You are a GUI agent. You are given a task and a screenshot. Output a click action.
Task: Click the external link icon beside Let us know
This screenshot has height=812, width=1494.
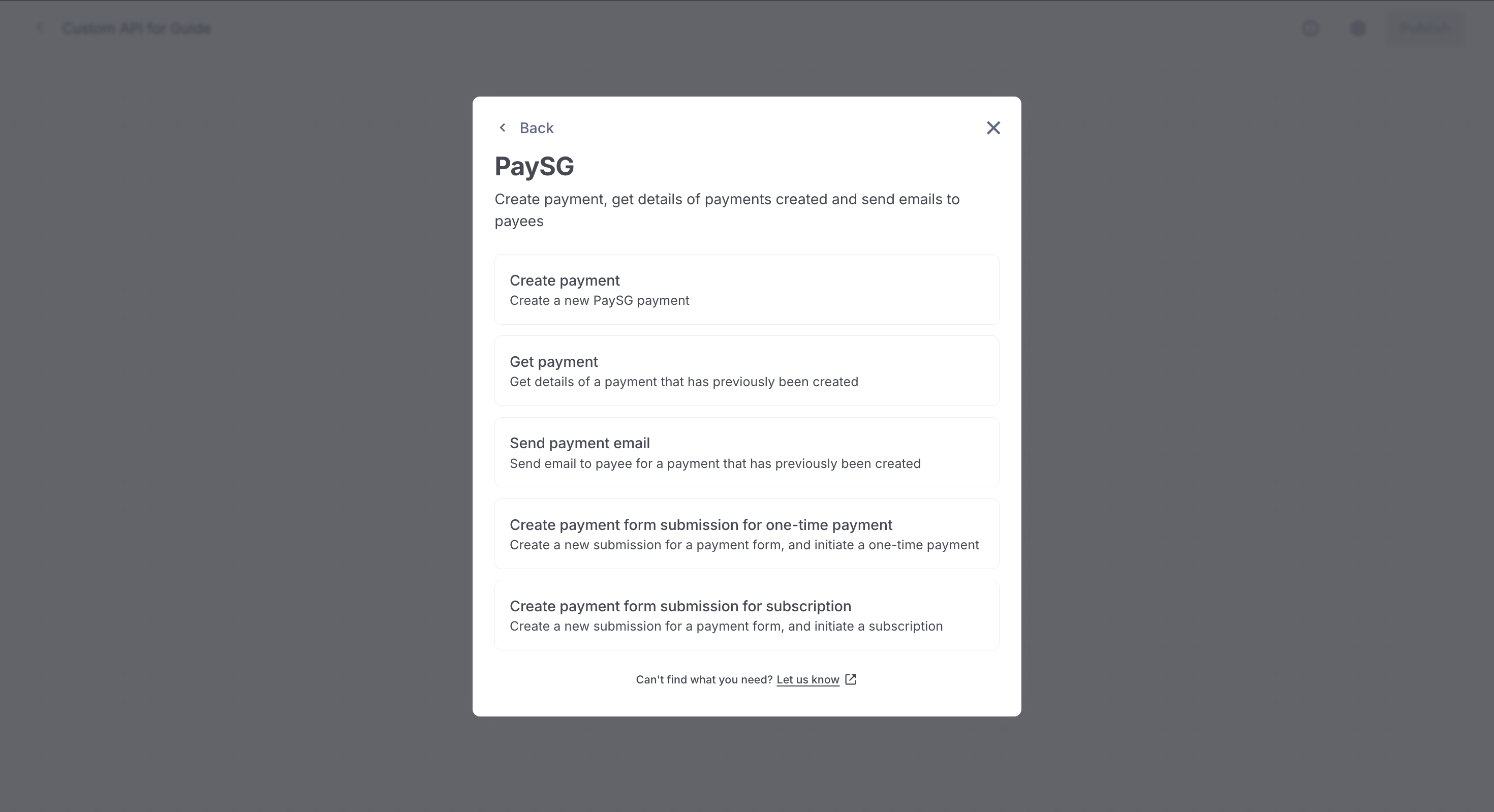click(x=850, y=679)
